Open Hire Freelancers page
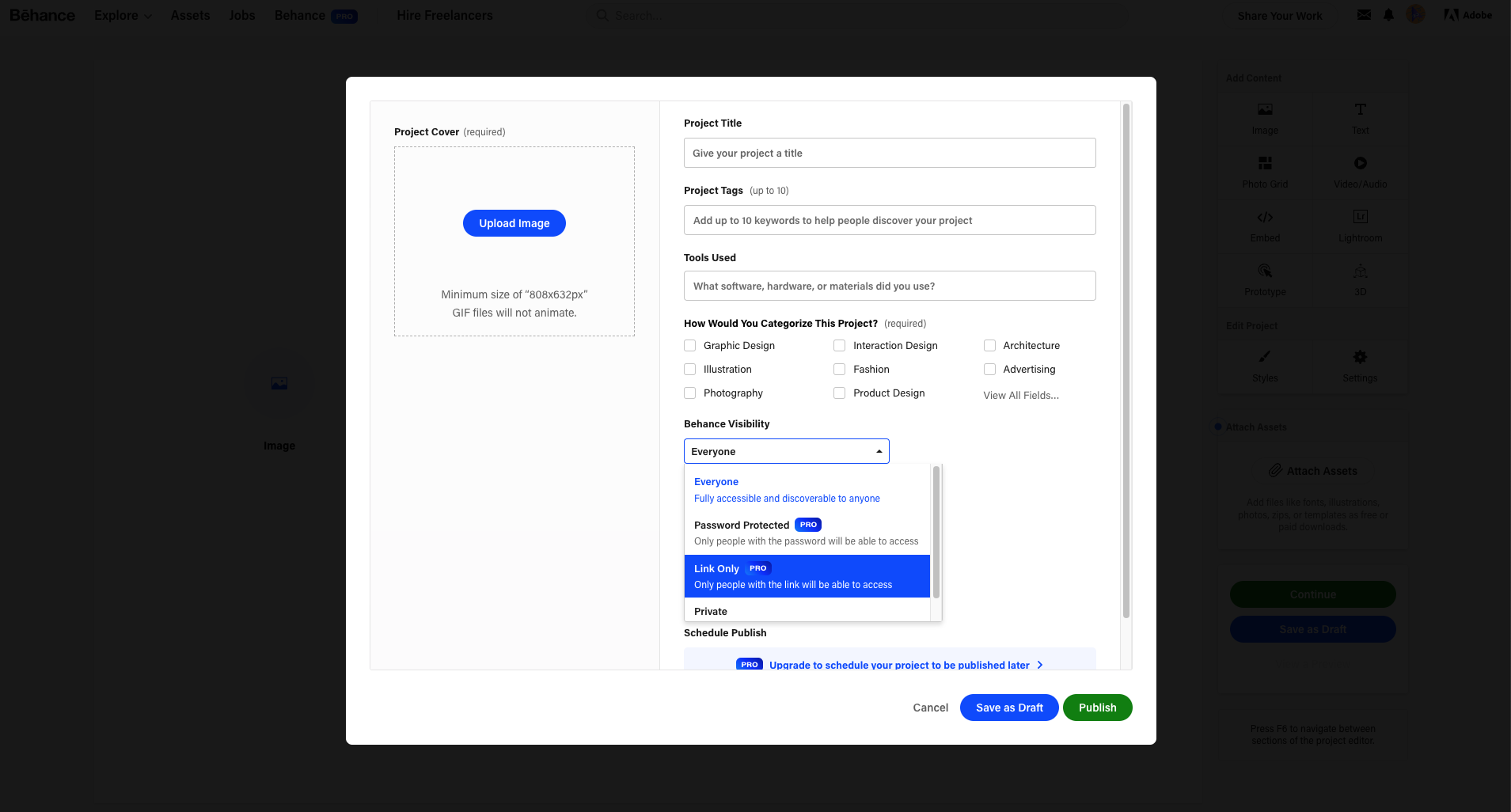The width and height of the screenshot is (1511, 812). 445,15
